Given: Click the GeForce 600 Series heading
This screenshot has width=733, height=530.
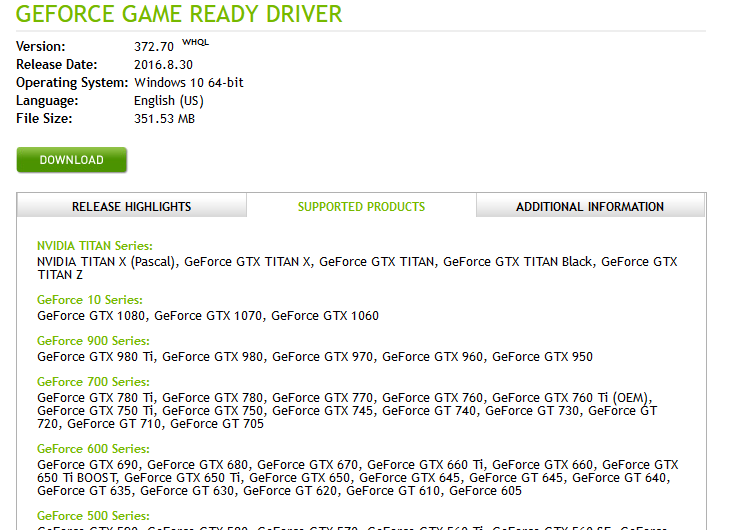Looking at the screenshot, I should (x=93, y=449).
